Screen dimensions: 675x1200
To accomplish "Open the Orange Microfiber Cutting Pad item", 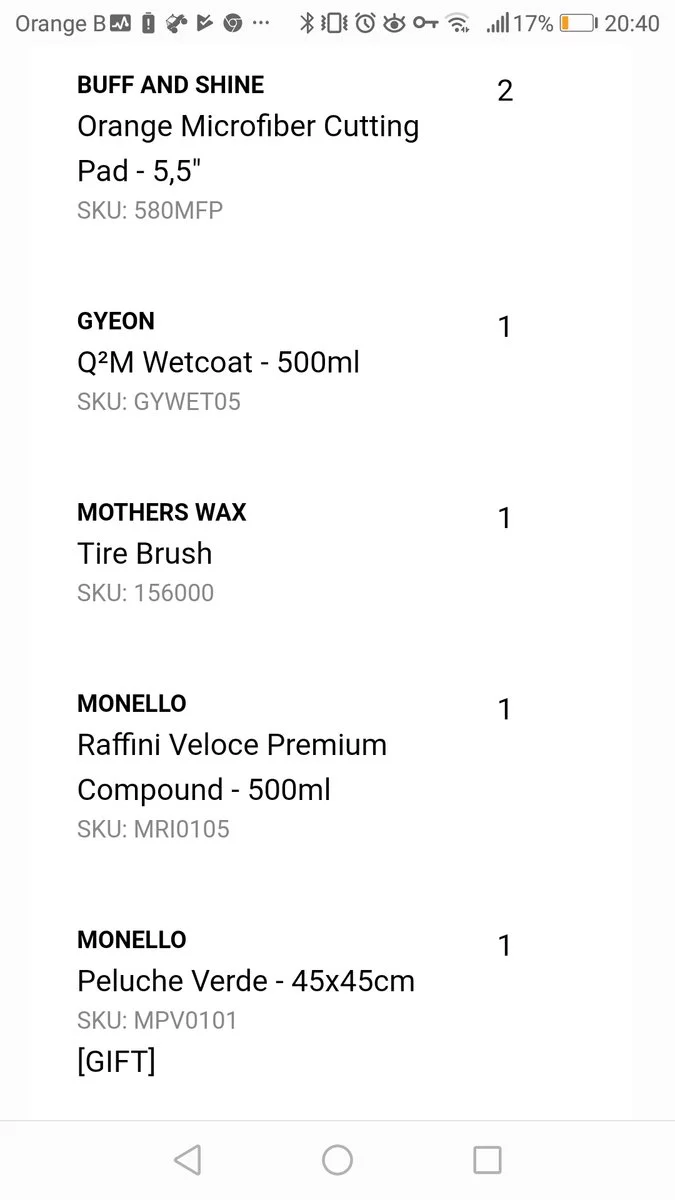I will click(x=248, y=149).
